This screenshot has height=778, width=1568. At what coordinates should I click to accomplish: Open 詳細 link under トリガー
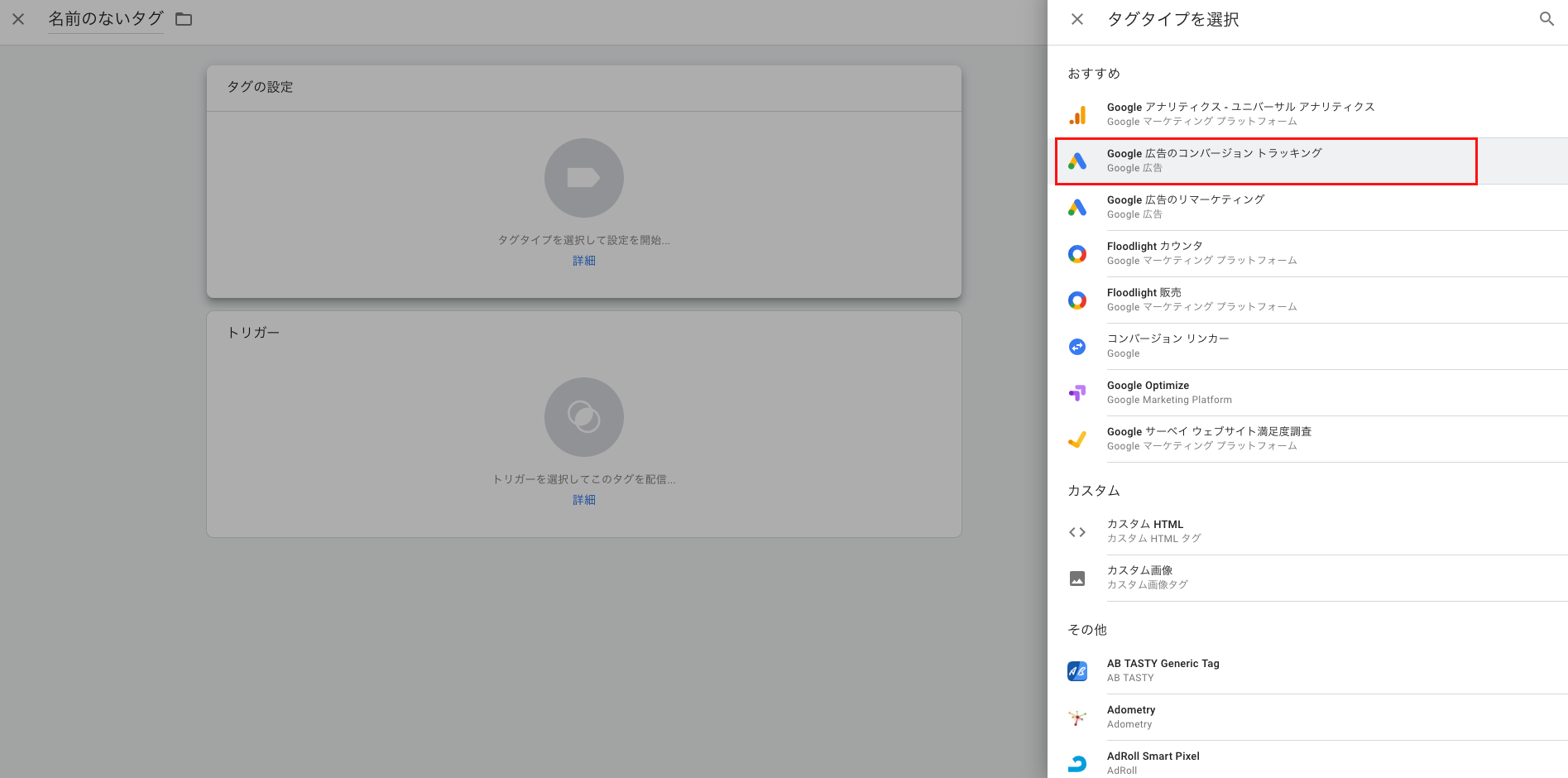[583, 500]
